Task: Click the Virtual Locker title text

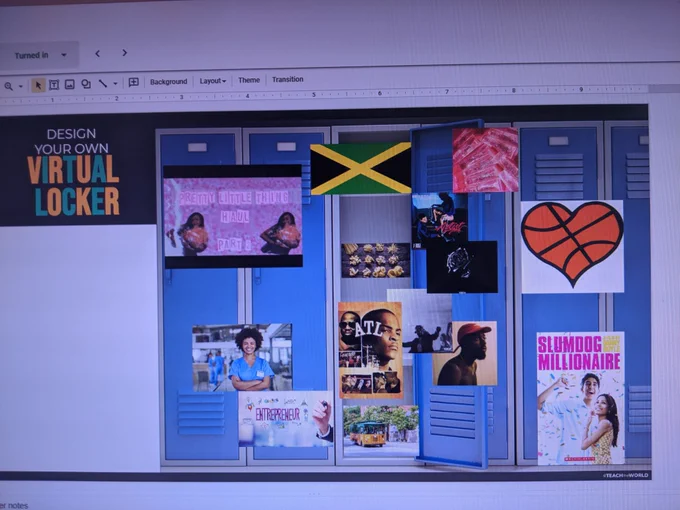Action: (x=73, y=186)
